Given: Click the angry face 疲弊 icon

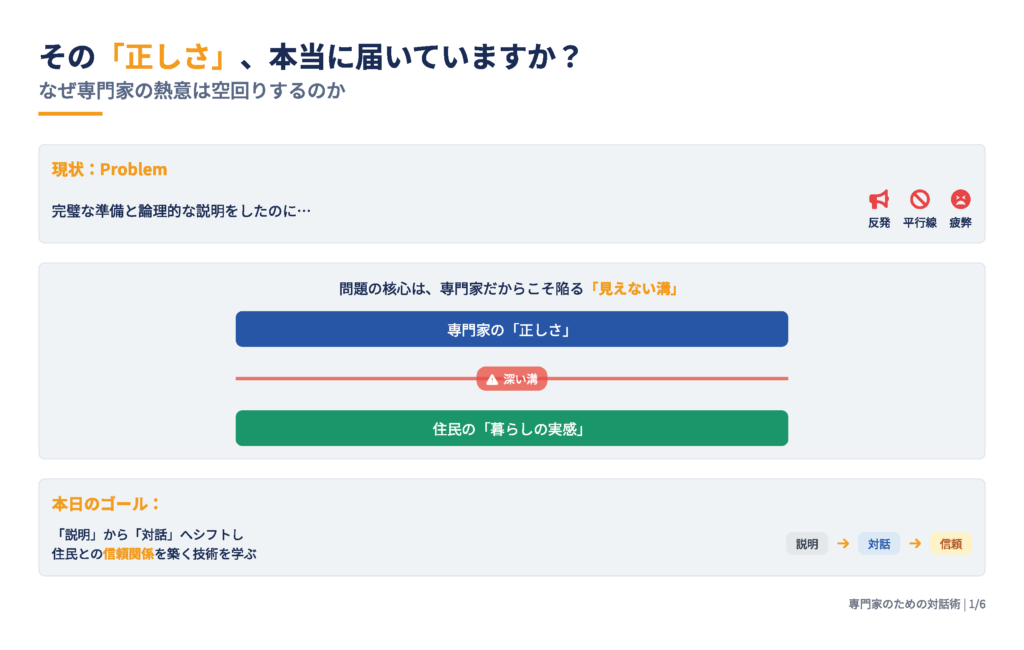Looking at the screenshot, I should (x=960, y=199).
